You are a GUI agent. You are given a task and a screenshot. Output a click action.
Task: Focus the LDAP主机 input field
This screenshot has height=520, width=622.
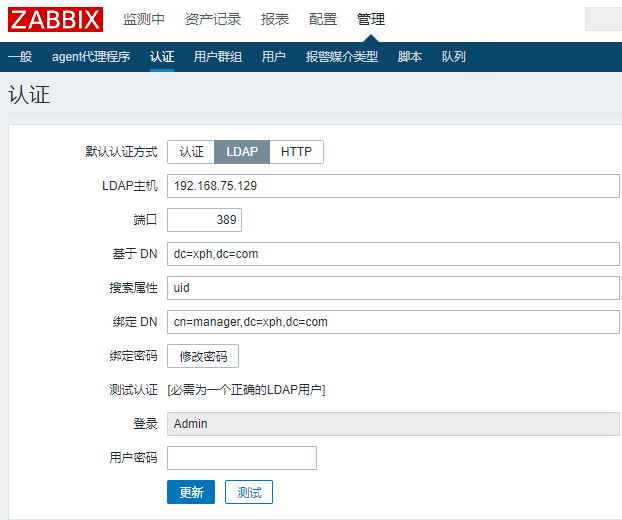pos(393,186)
